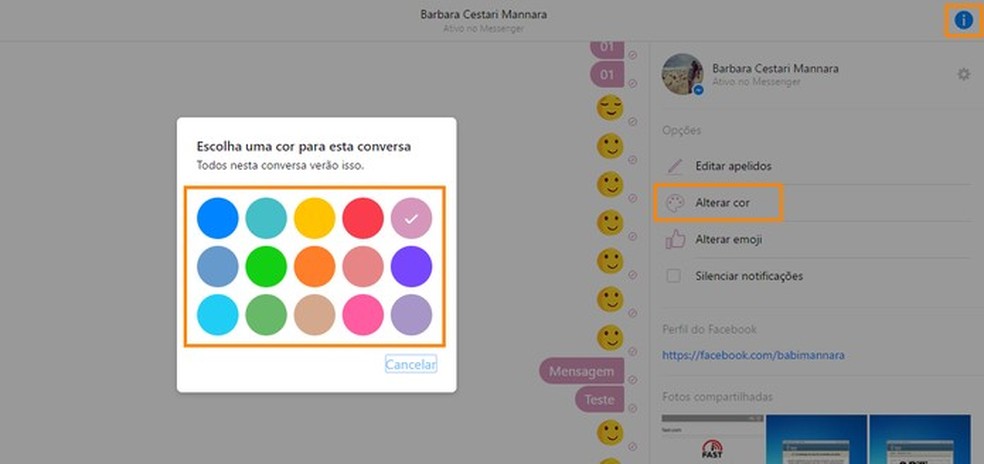Open the settings gear beside Barbara's name

click(963, 75)
